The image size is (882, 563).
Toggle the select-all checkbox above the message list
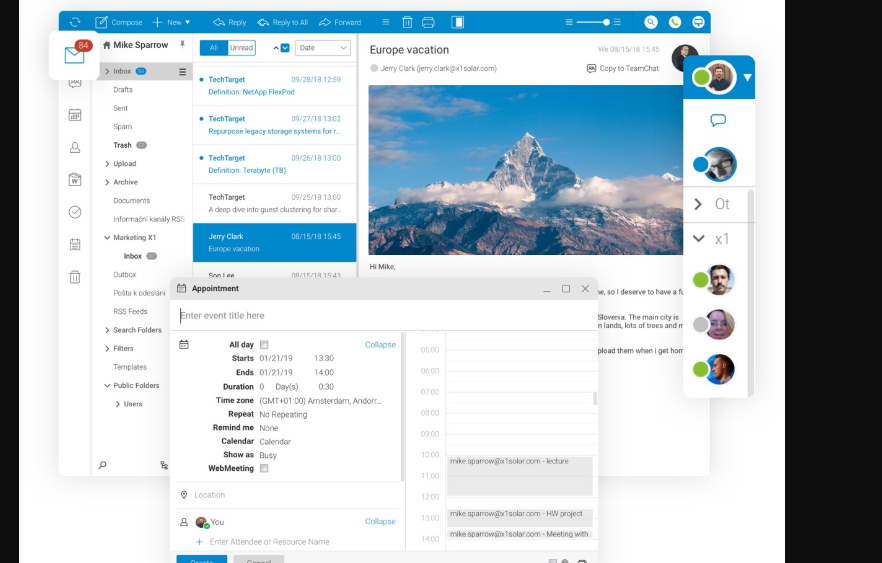tap(285, 48)
